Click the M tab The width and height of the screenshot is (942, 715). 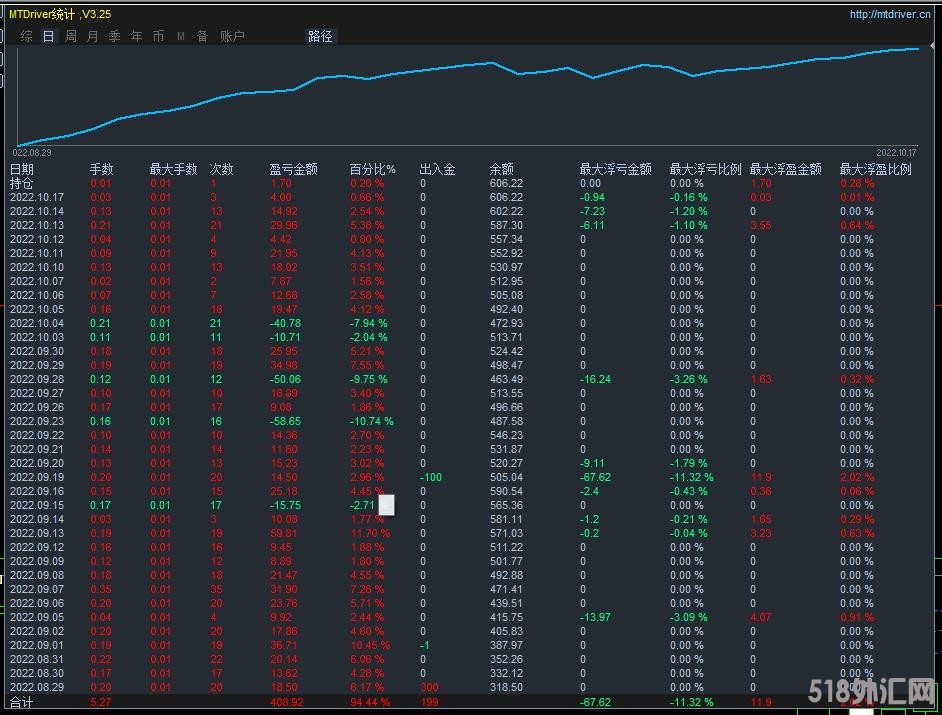[x=181, y=36]
